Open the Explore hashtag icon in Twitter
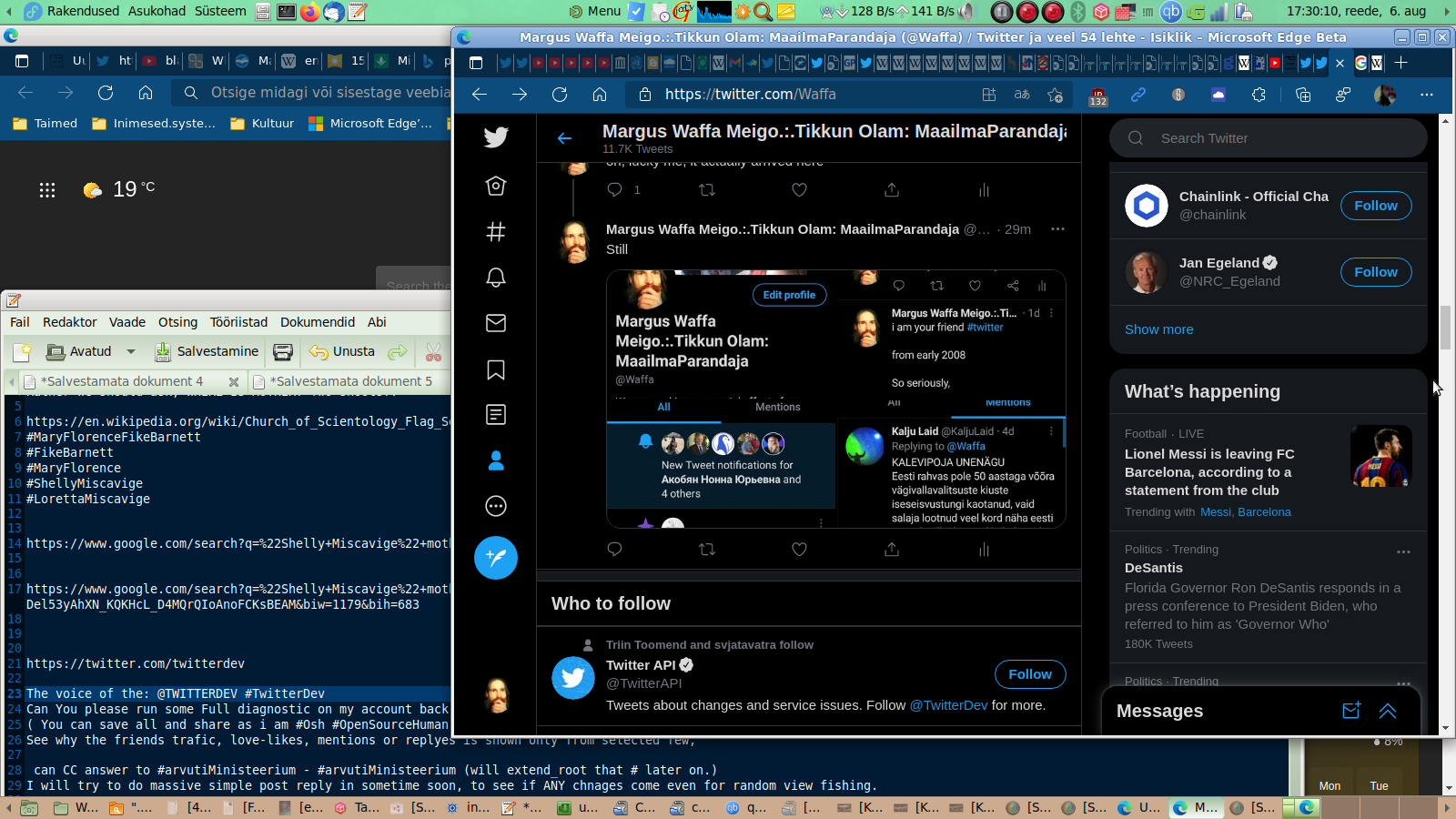 496,231
